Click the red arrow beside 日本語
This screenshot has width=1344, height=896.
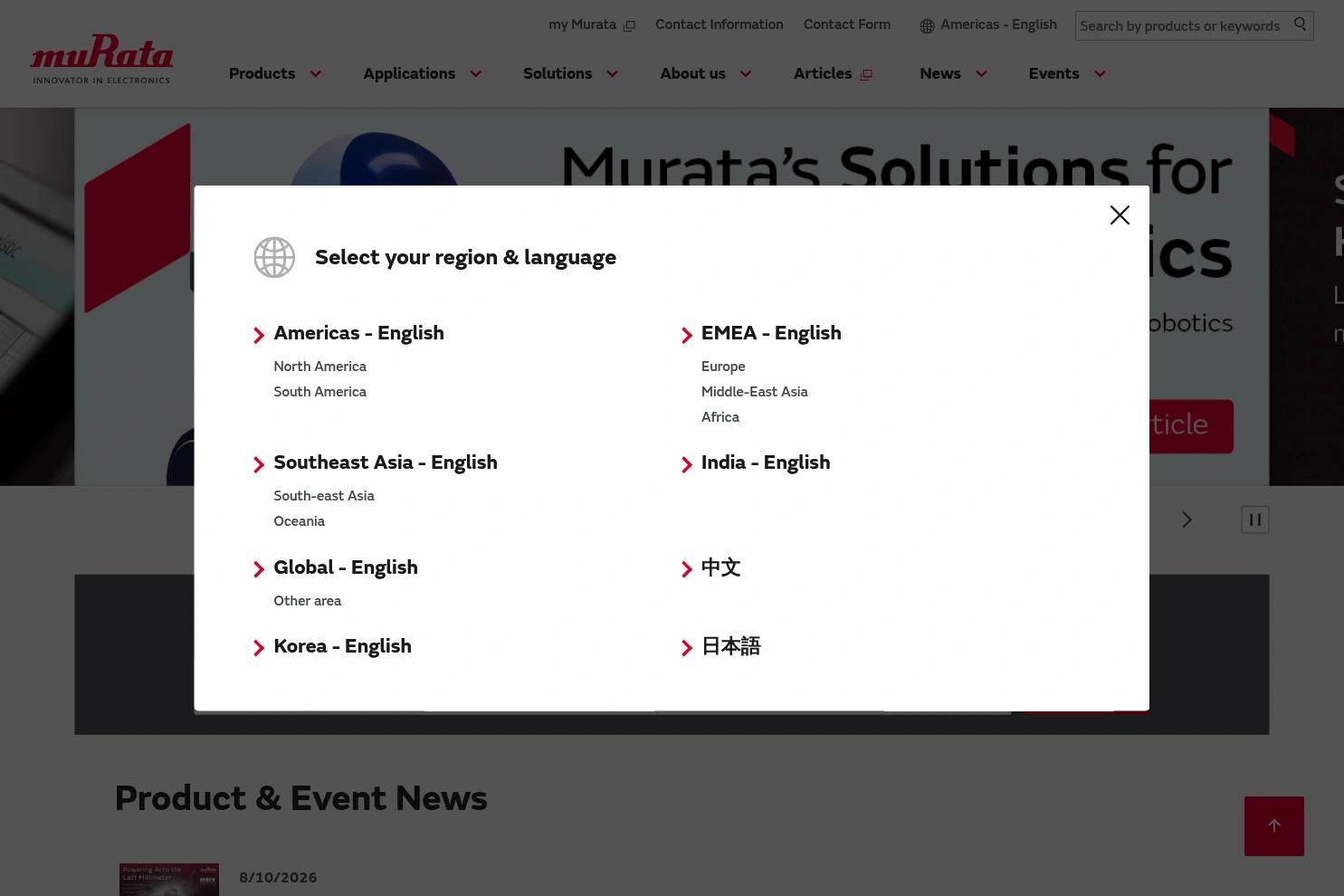pos(687,648)
